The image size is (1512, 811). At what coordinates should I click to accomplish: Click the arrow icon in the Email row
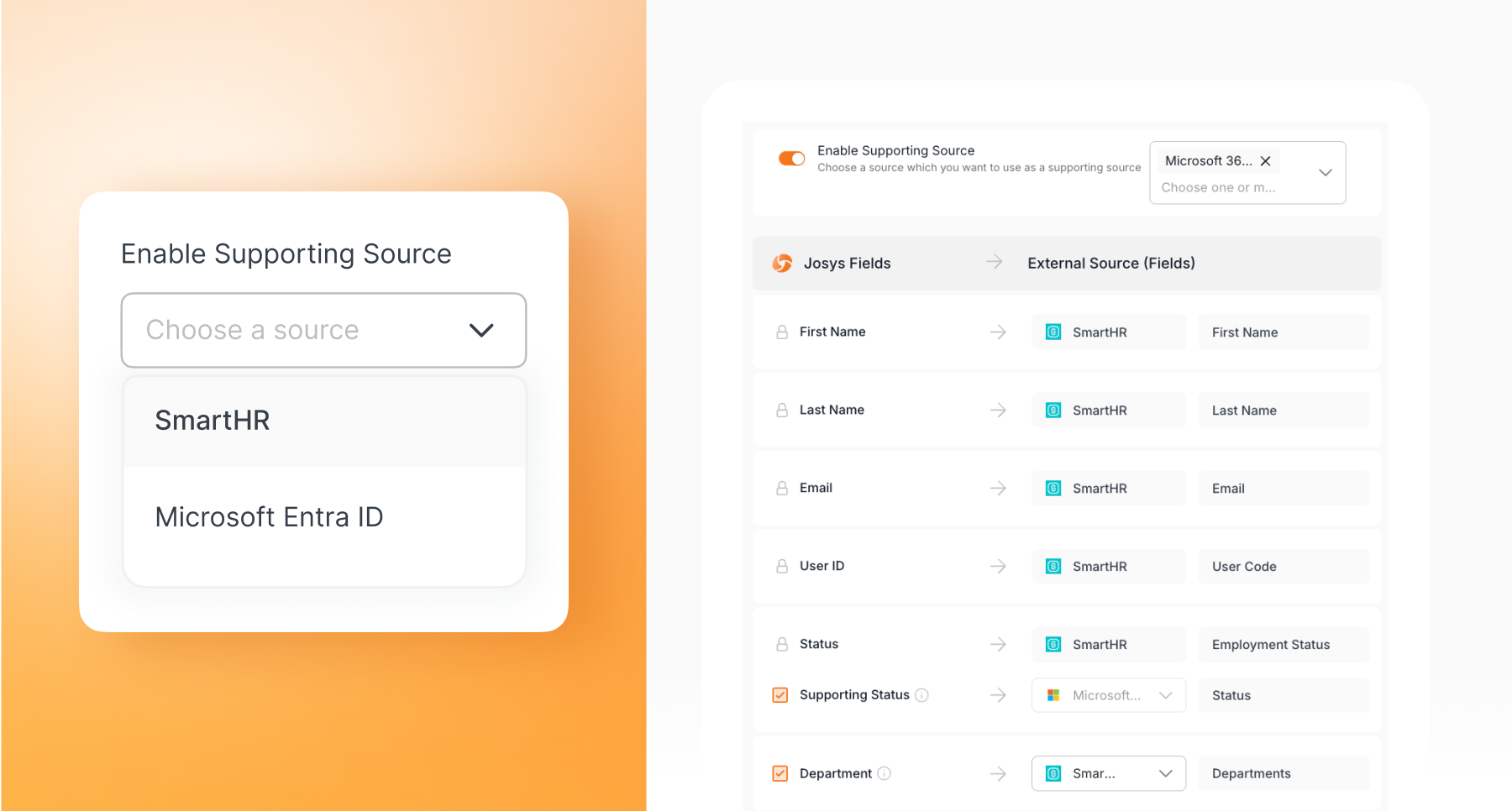998,489
